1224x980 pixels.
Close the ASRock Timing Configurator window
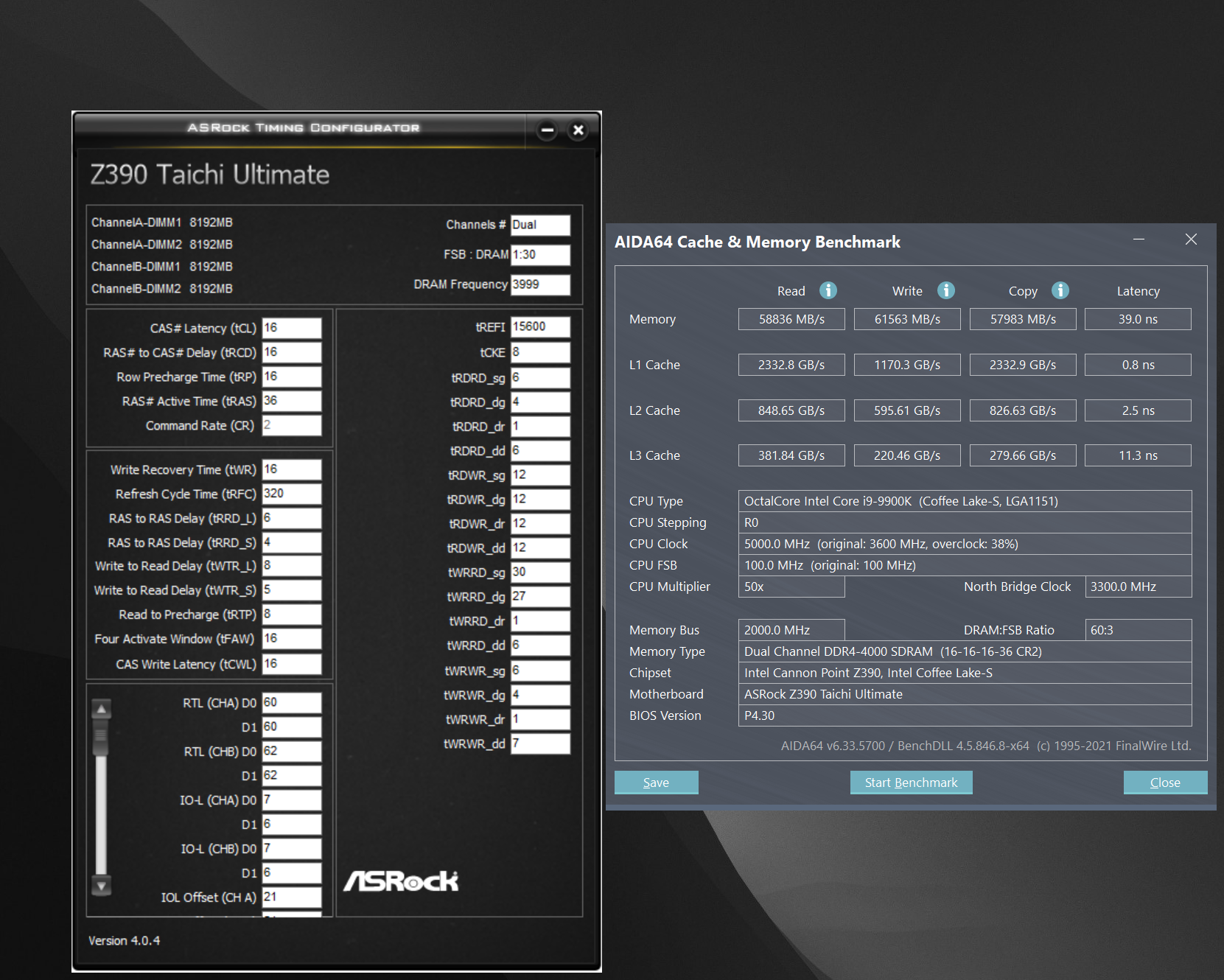click(578, 130)
